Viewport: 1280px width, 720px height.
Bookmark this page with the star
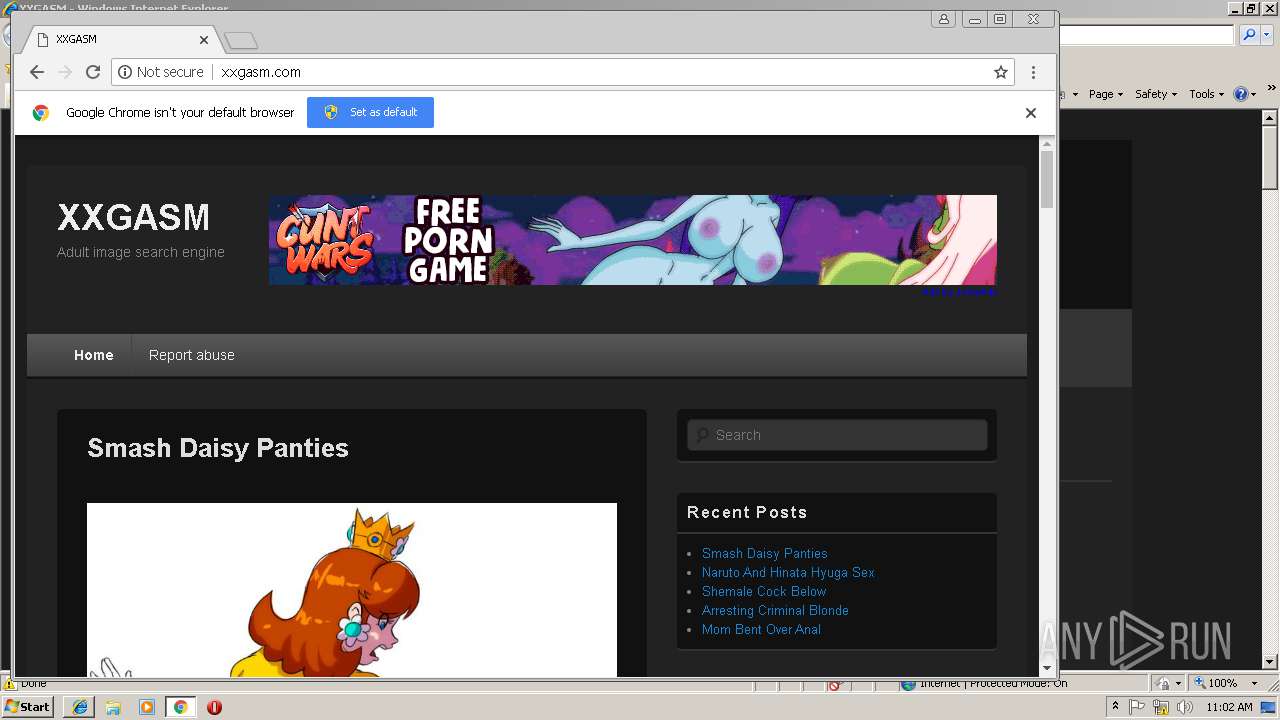[1000, 72]
